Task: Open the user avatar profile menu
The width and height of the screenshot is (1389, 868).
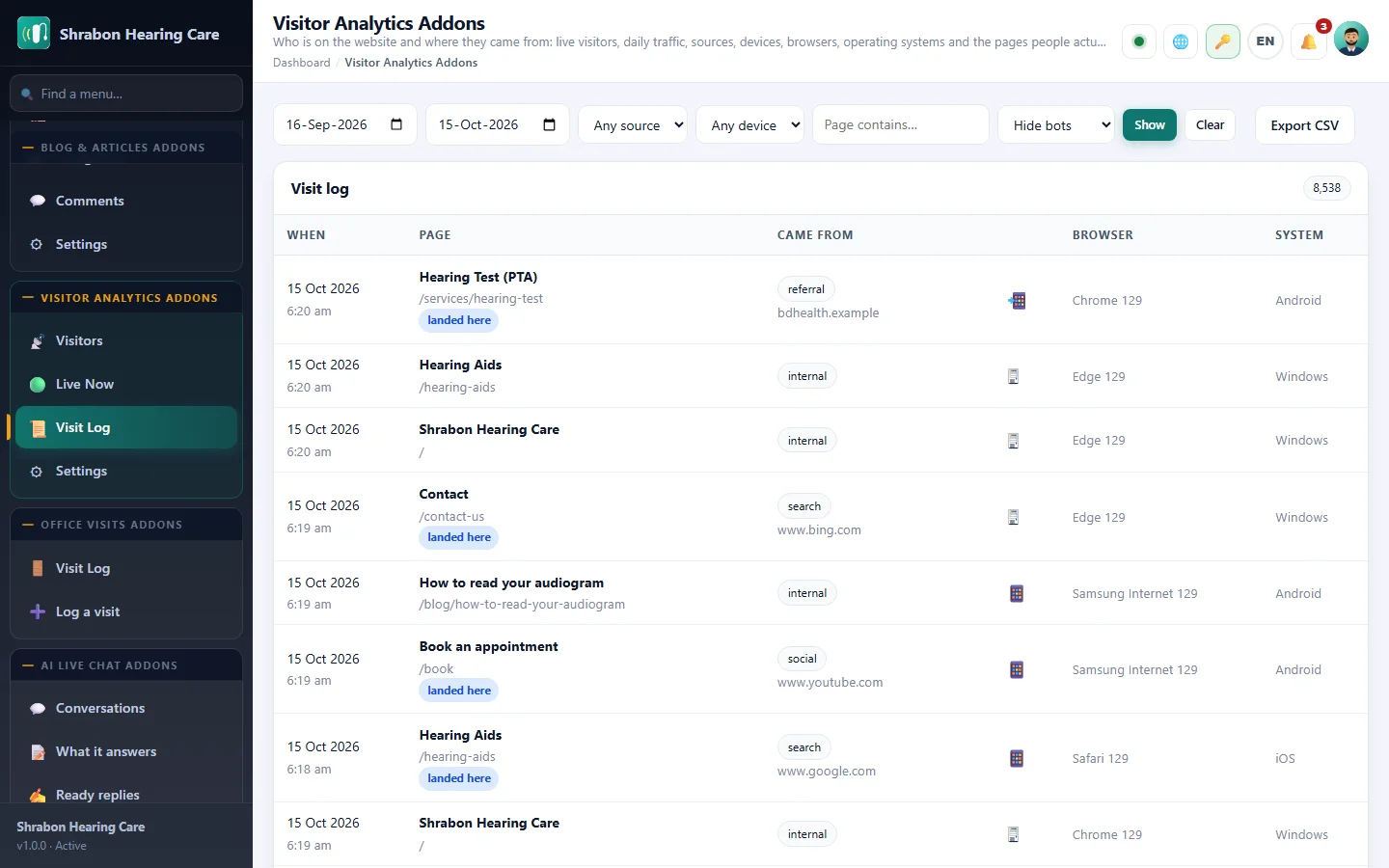Action: (x=1351, y=39)
